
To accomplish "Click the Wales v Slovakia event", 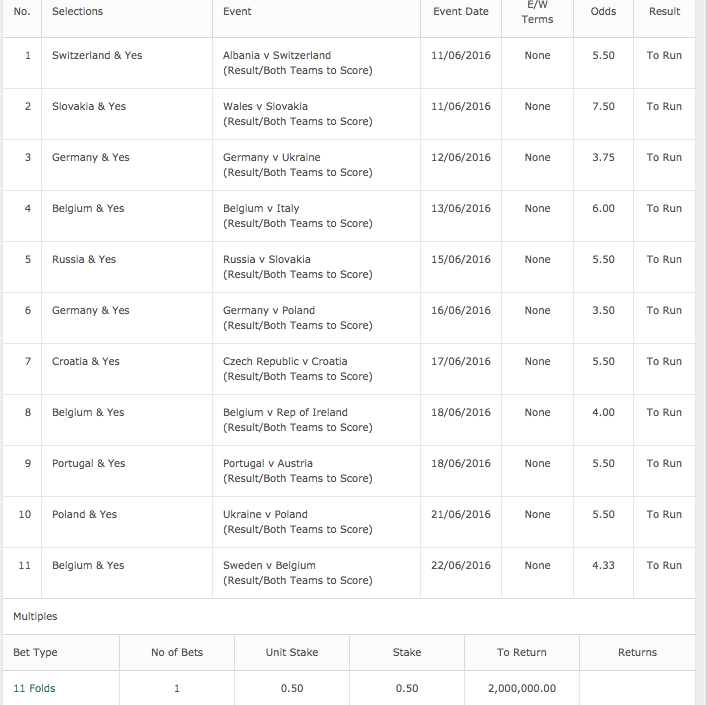I will [298, 114].
